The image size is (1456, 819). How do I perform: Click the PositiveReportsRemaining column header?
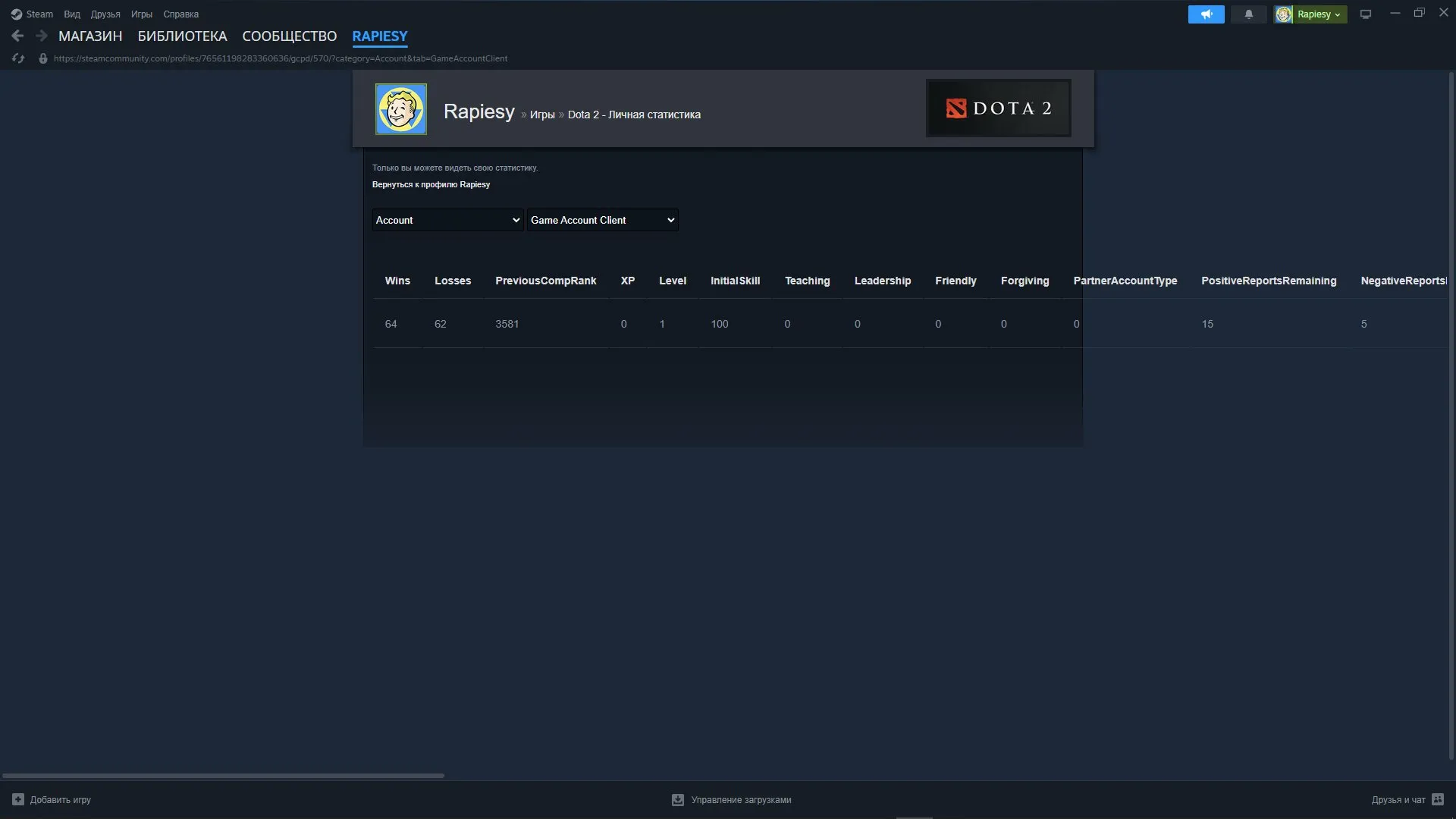[1269, 281]
